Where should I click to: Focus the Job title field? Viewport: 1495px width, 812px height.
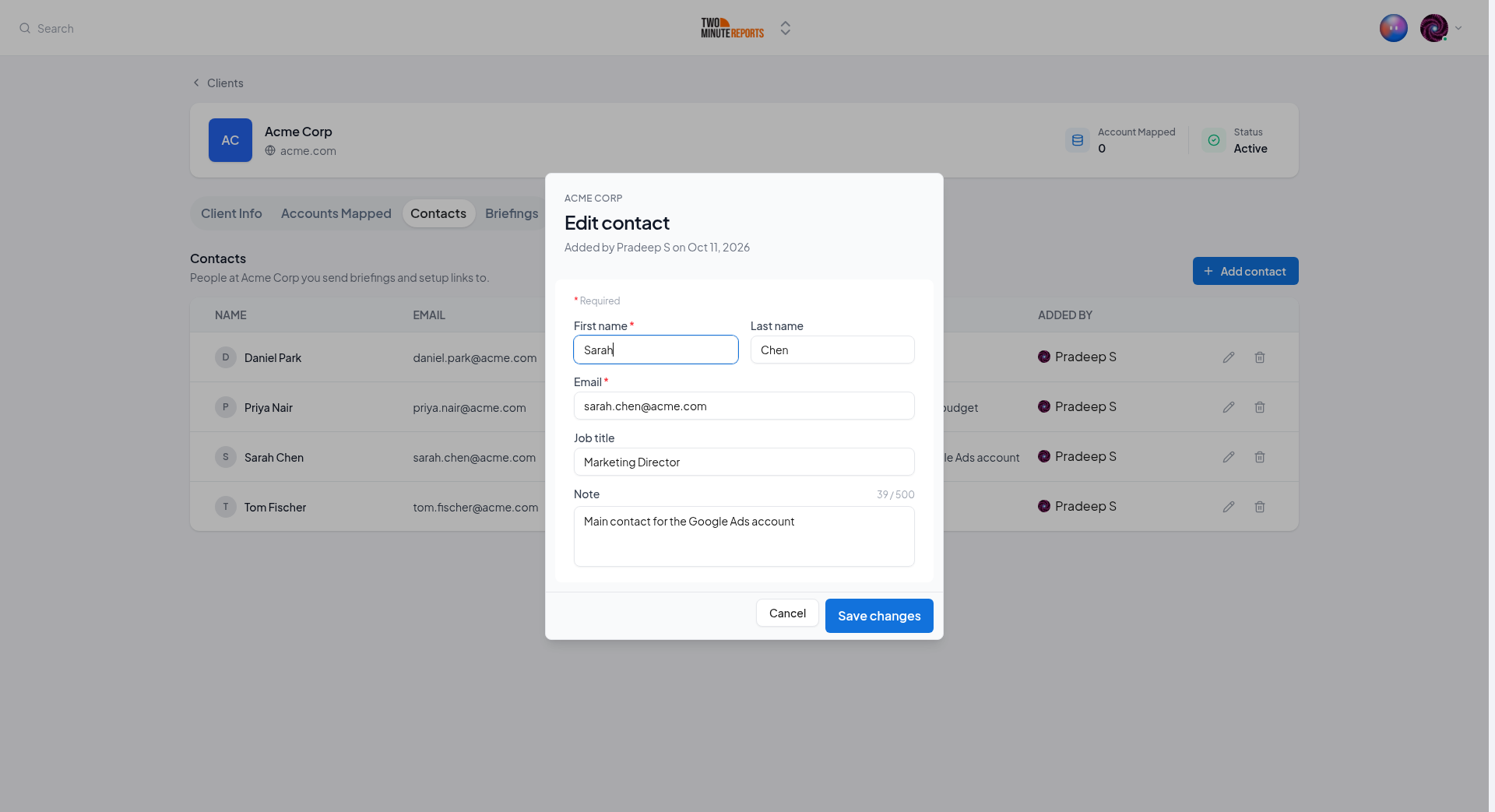pyautogui.click(x=744, y=462)
